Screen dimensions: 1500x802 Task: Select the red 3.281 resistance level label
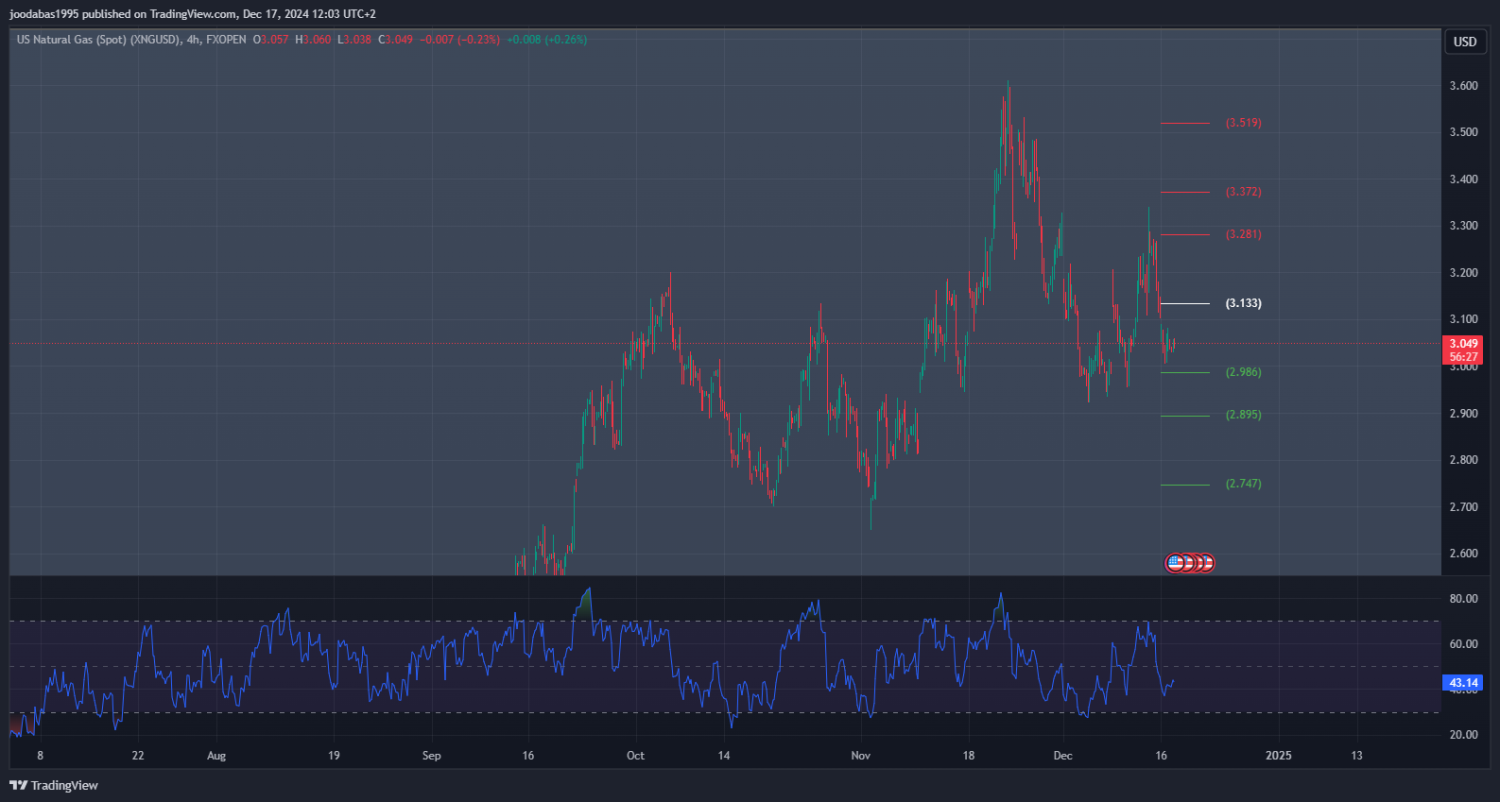point(1243,234)
